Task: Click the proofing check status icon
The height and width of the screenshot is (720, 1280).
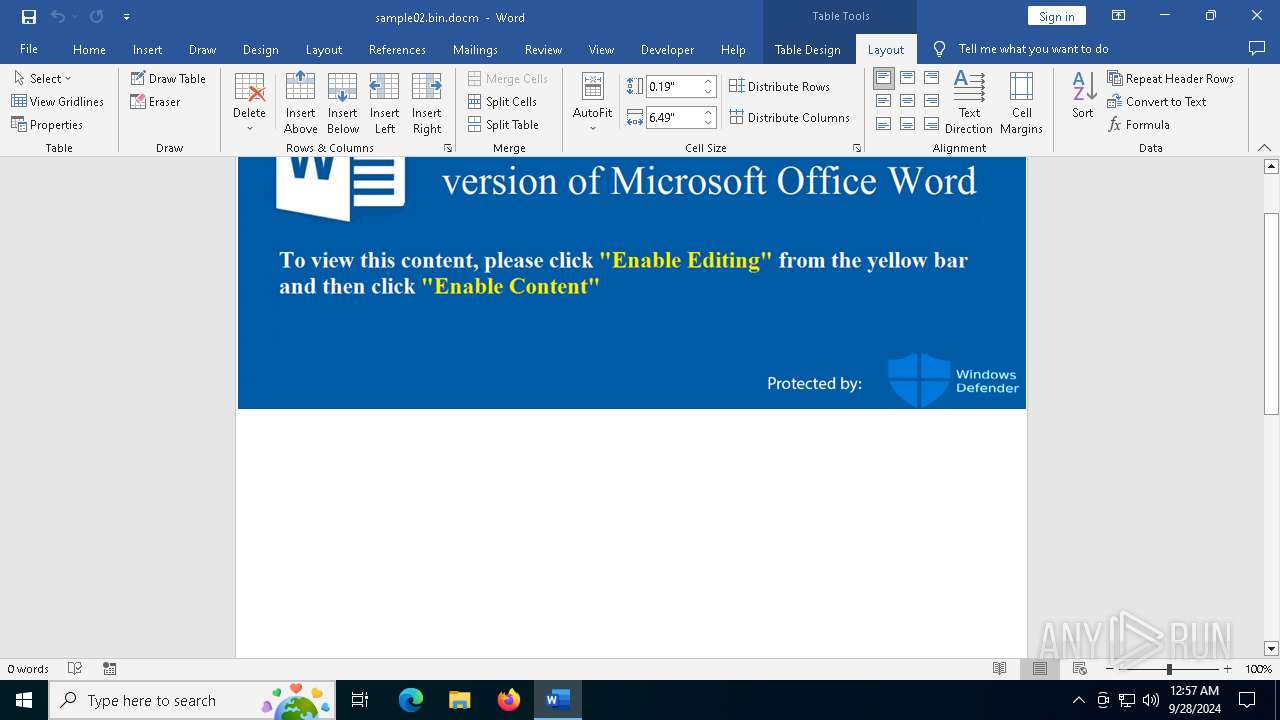Action: (x=75, y=669)
